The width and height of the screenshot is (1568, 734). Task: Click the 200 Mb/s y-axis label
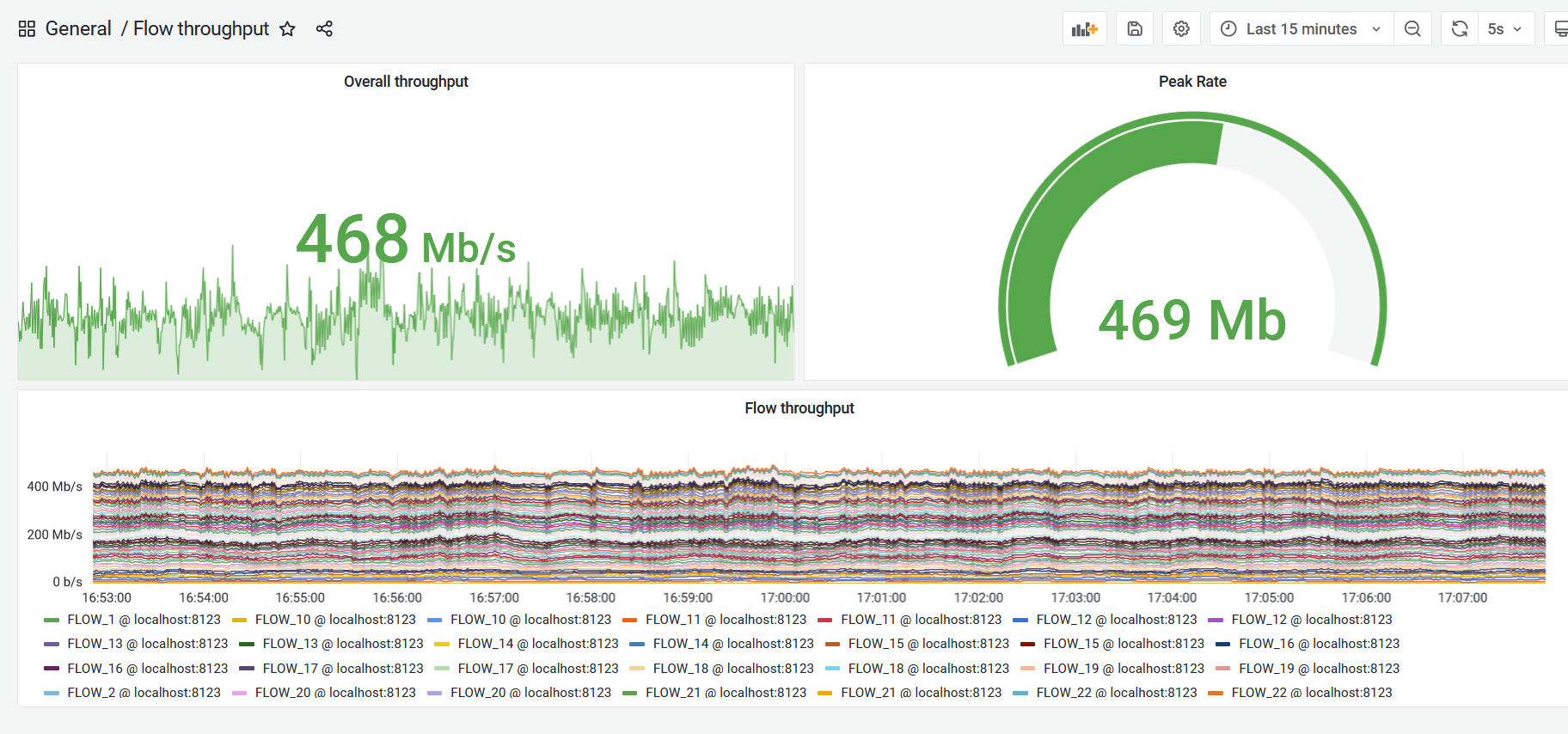[55, 535]
